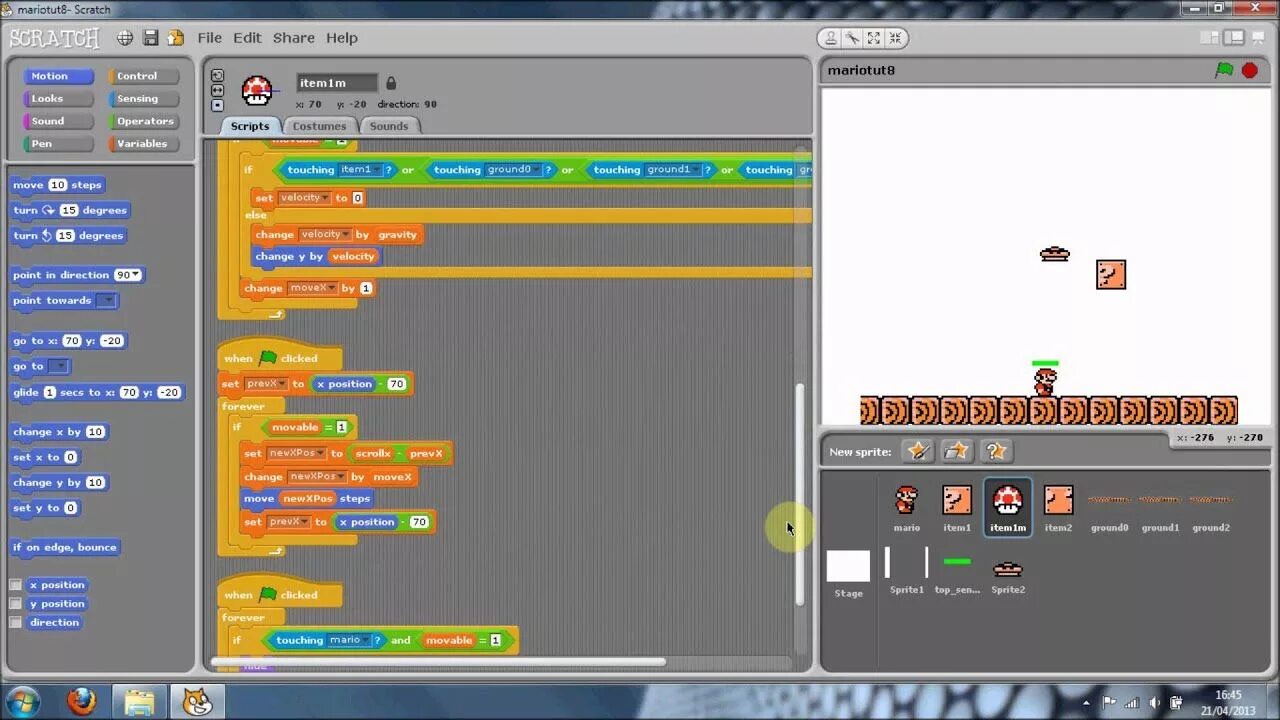Show the Looks block category
Viewport: 1280px width, 720px height.
58,98
